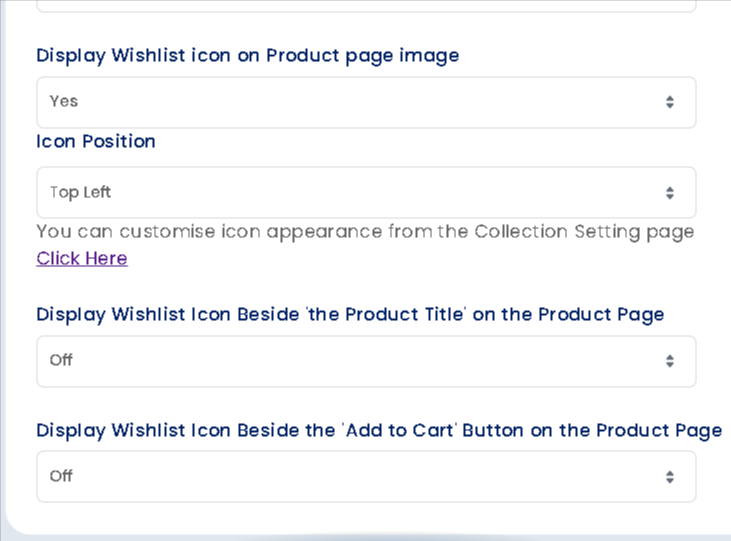Click the 'Top Left' value text
The height and width of the screenshot is (541, 731).
[x=80, y=192]
